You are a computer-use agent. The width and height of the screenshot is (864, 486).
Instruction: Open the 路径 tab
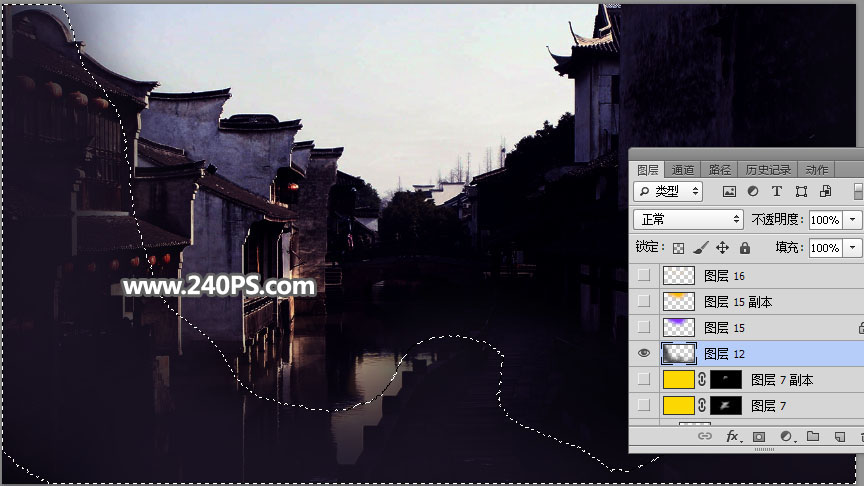tap(719, 170)
